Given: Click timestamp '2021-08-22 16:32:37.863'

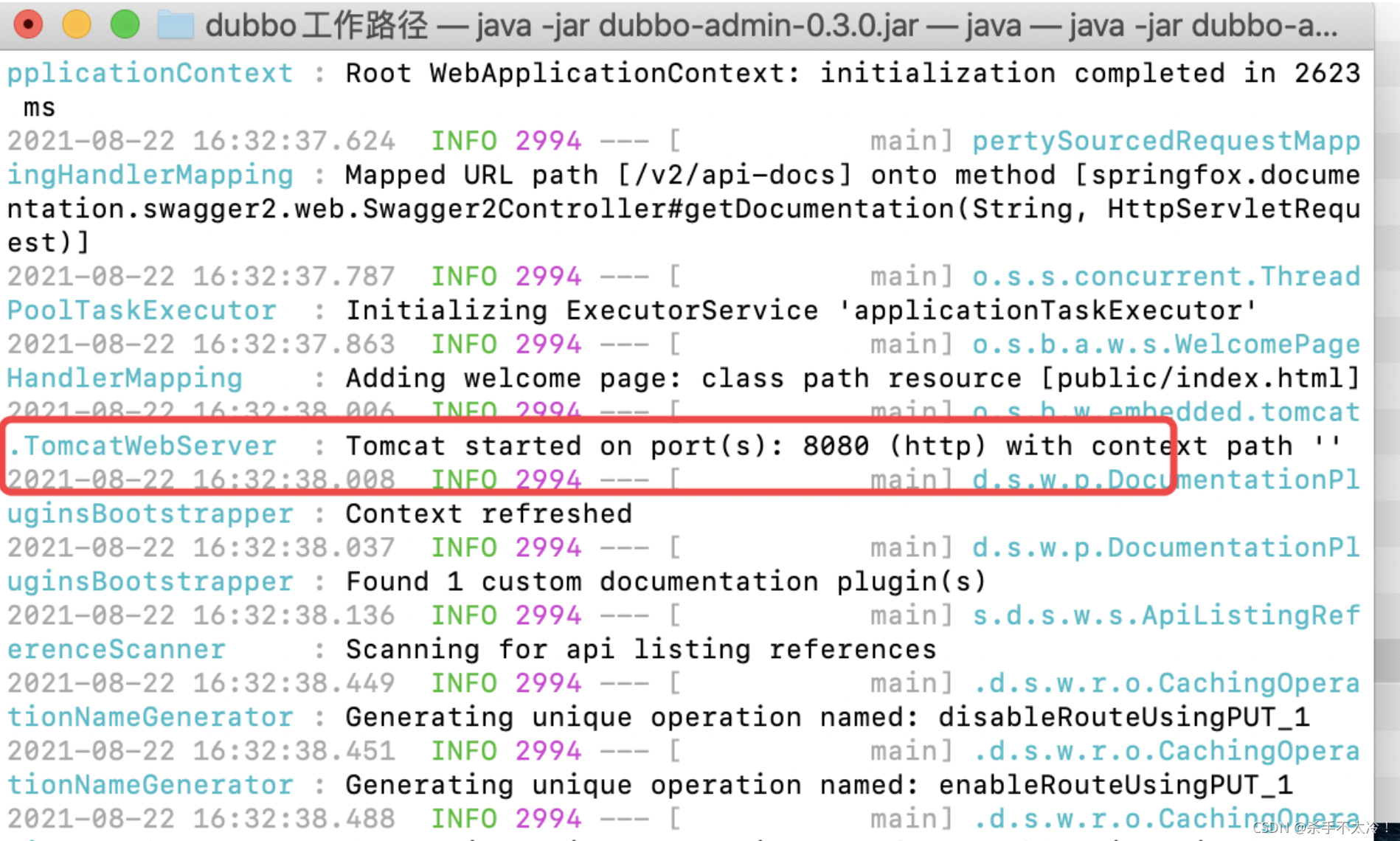Looking at the screenshot, I should pyautogui.click(x=201, y=344).
